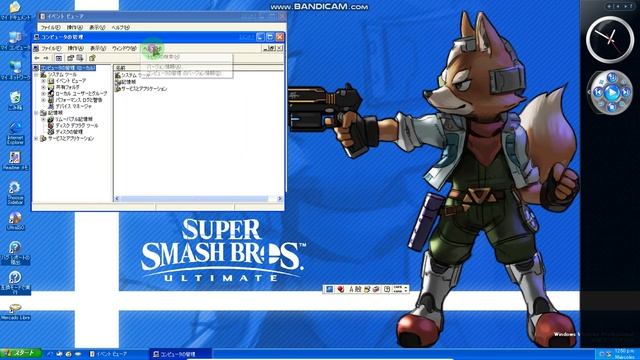
Task: Skip to previous track in sidebar player
Action: point(598,93)
